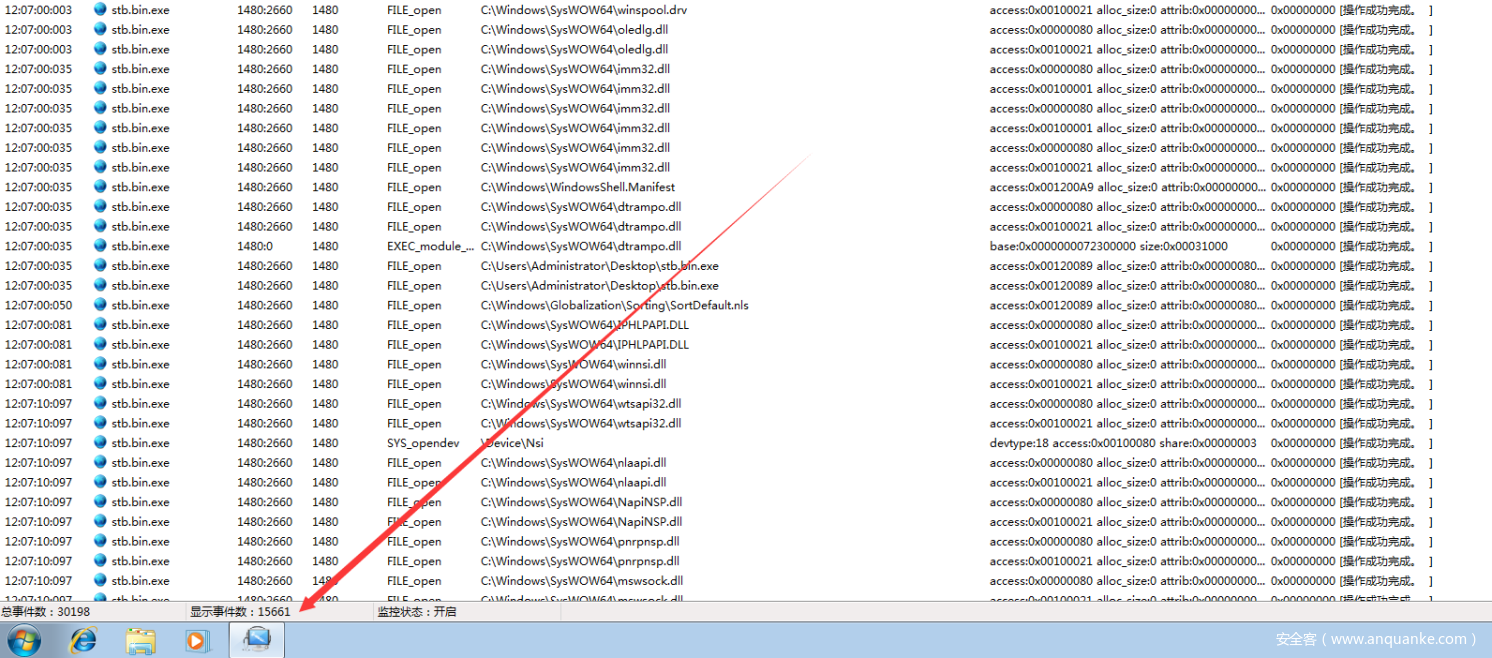Select pnrpnsp.dll path with access:0x00100021
This screenshot has height=658, width=1492.
[x=579, y=561]
